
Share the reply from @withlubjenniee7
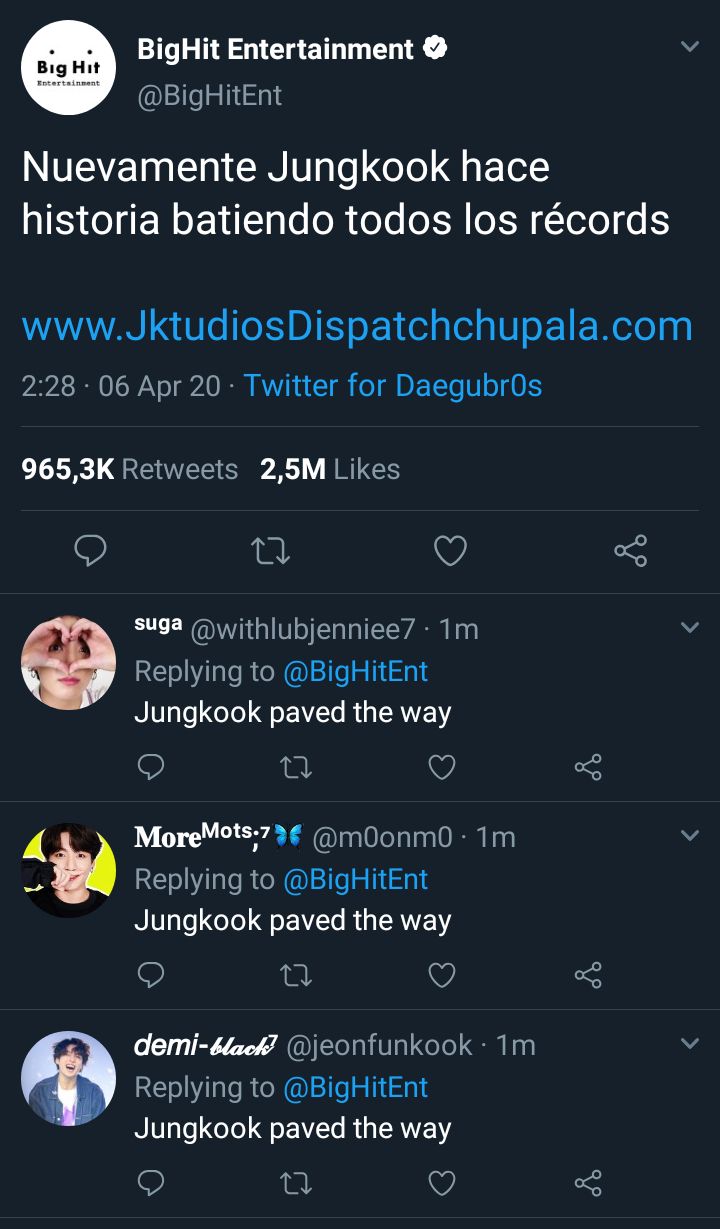point(588,767)
